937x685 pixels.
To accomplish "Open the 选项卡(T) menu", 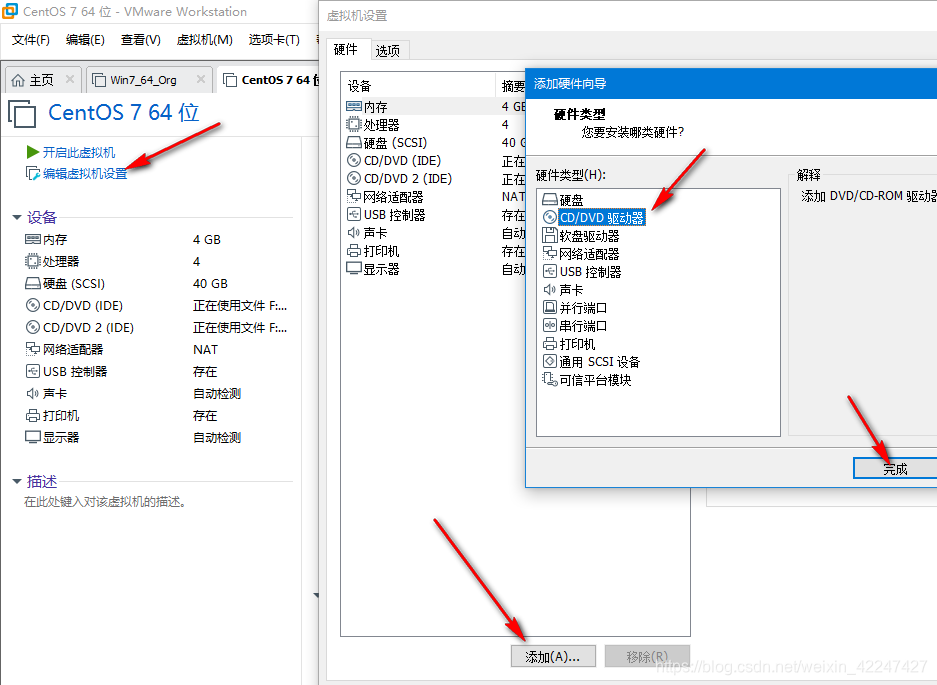I will click(274, 39).
